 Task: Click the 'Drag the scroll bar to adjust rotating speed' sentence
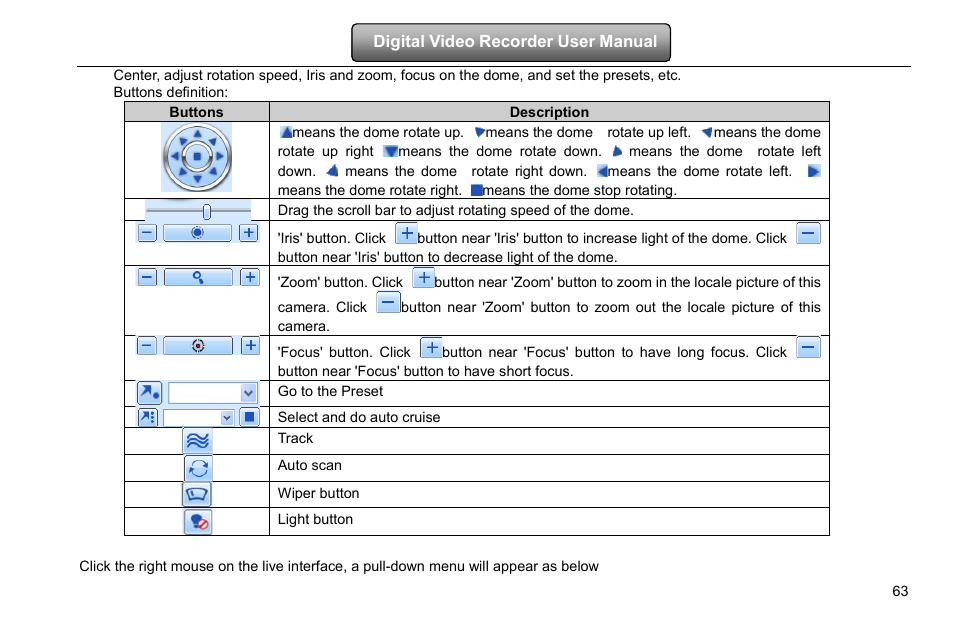point(456,211)
